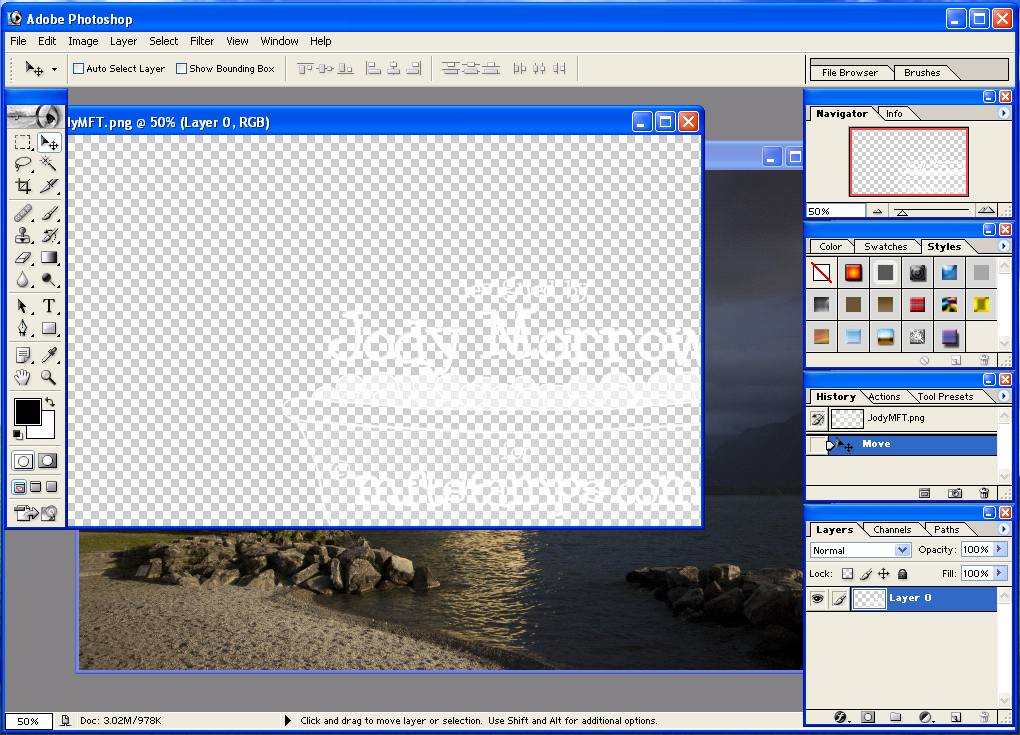Click the foreground color swatch

click(x=27, y=411)
